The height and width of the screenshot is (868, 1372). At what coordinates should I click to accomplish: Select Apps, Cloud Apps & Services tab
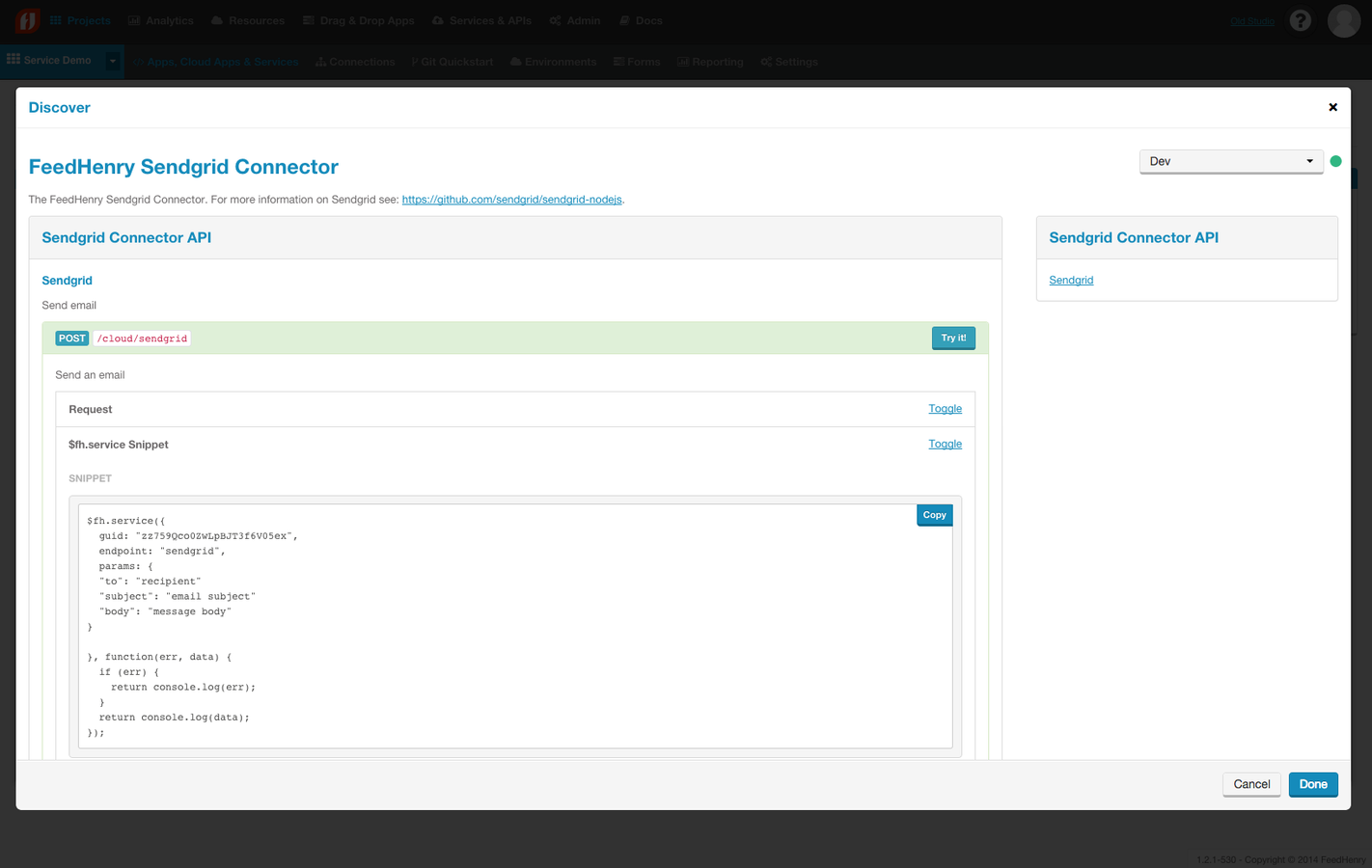(x=215, y=62)
